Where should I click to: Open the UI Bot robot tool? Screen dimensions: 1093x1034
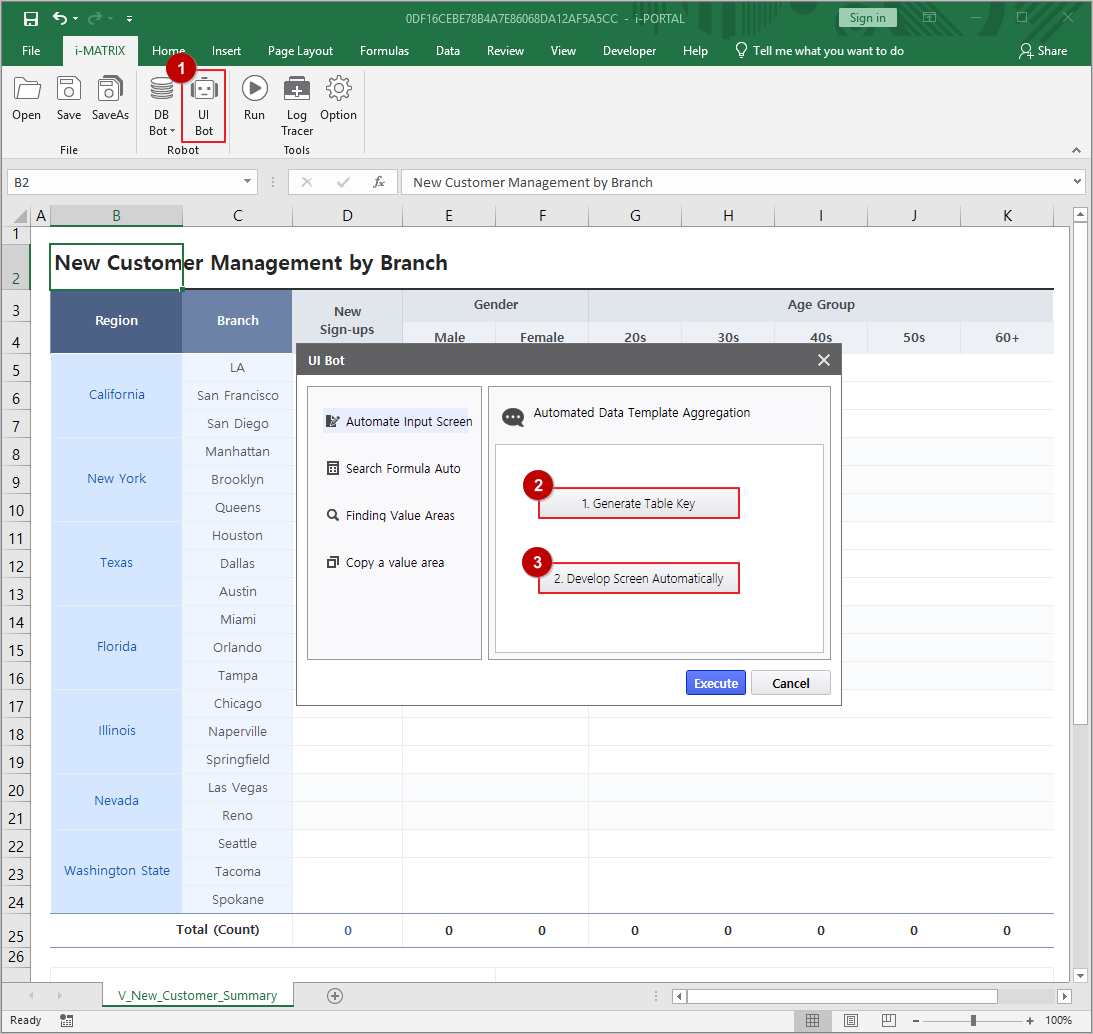click(x=204, y=105)
